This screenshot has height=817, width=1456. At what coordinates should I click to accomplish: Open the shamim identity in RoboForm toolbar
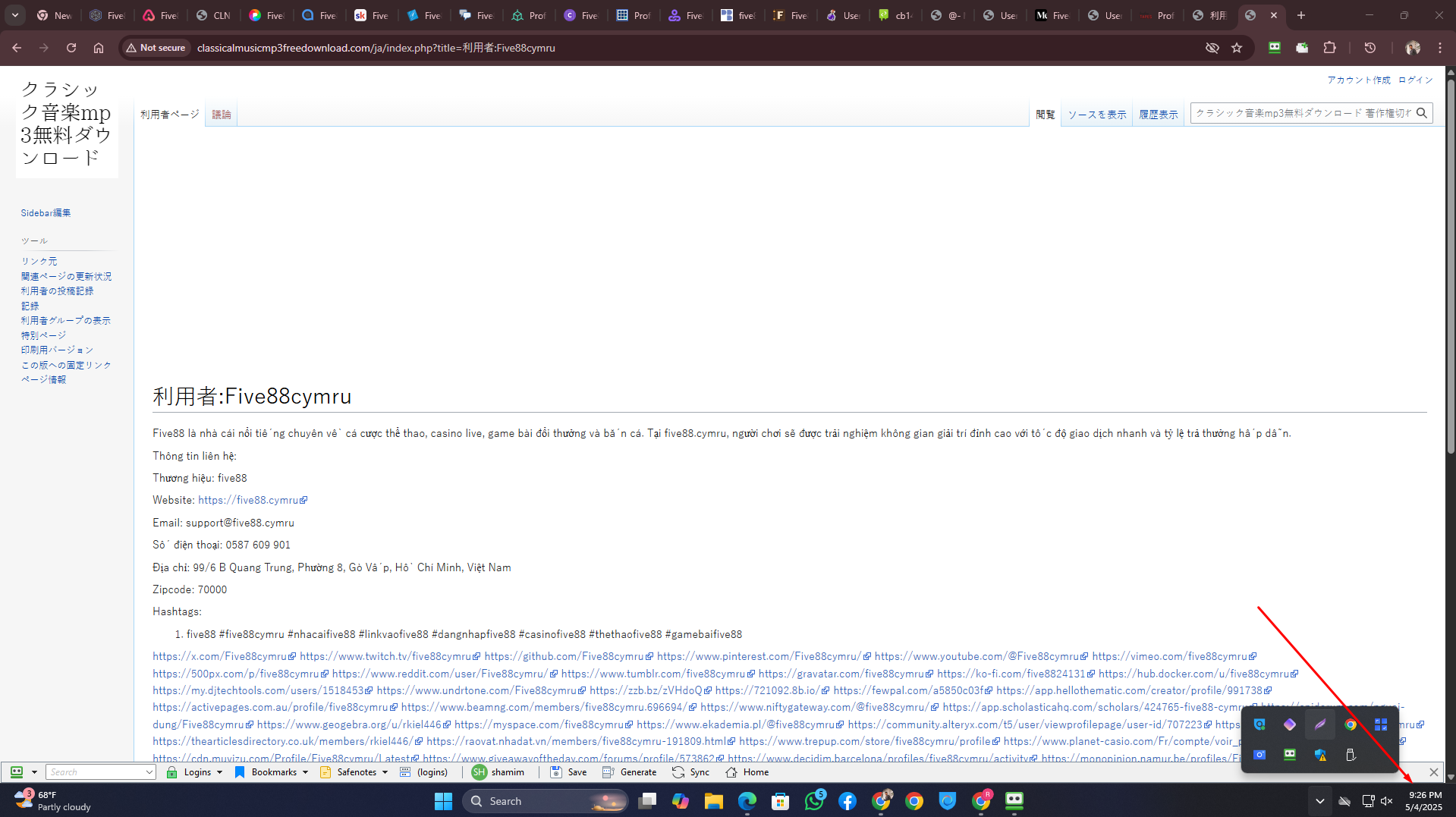(498, 772)
